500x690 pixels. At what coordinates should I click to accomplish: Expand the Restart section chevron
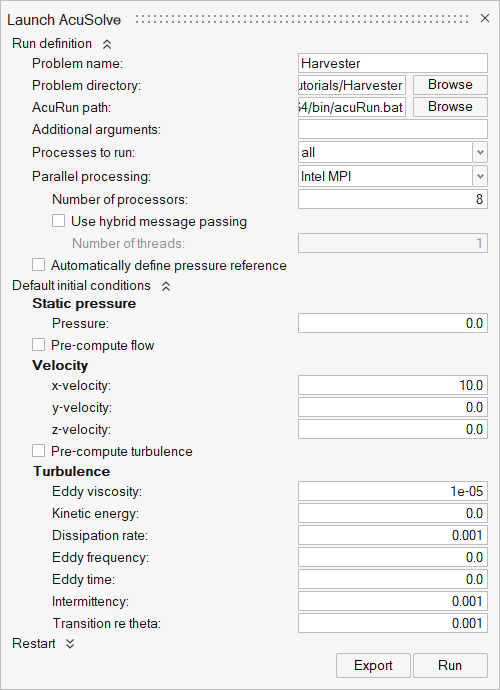click(x=70, y=644)
